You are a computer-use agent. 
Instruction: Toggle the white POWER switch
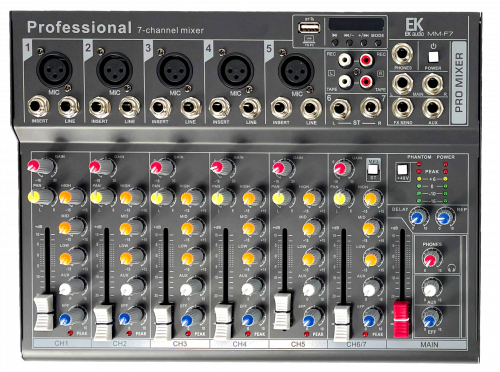click(x=433, y=57)
